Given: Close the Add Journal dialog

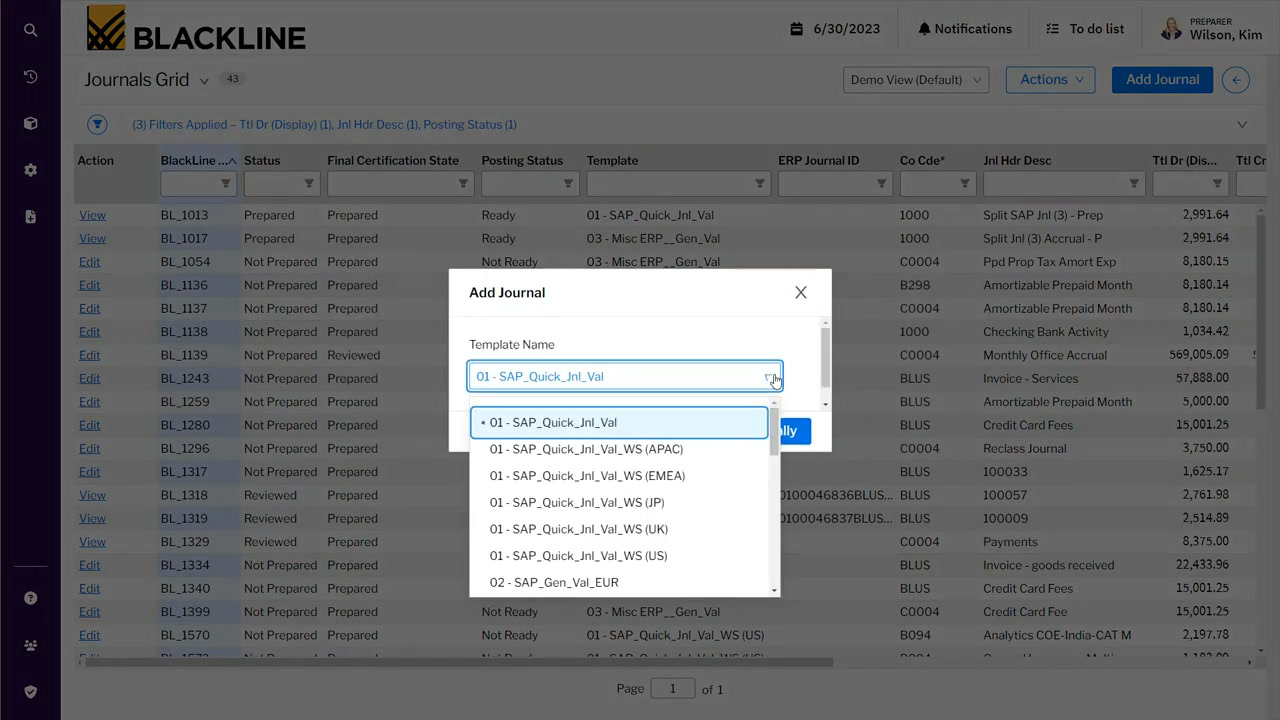Looking at the screenshot, I should point(800,292).
